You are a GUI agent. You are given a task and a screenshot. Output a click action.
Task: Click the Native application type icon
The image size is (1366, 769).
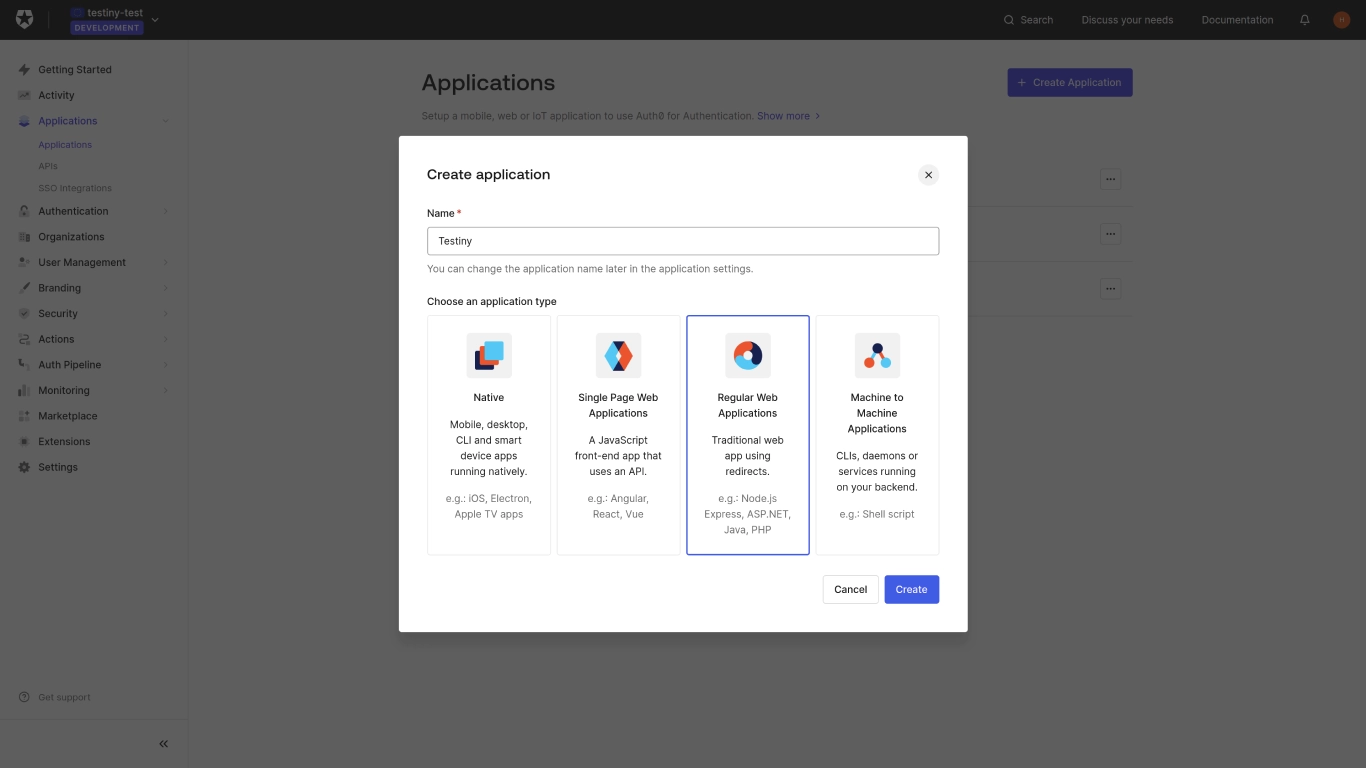(x=489, y=355)
